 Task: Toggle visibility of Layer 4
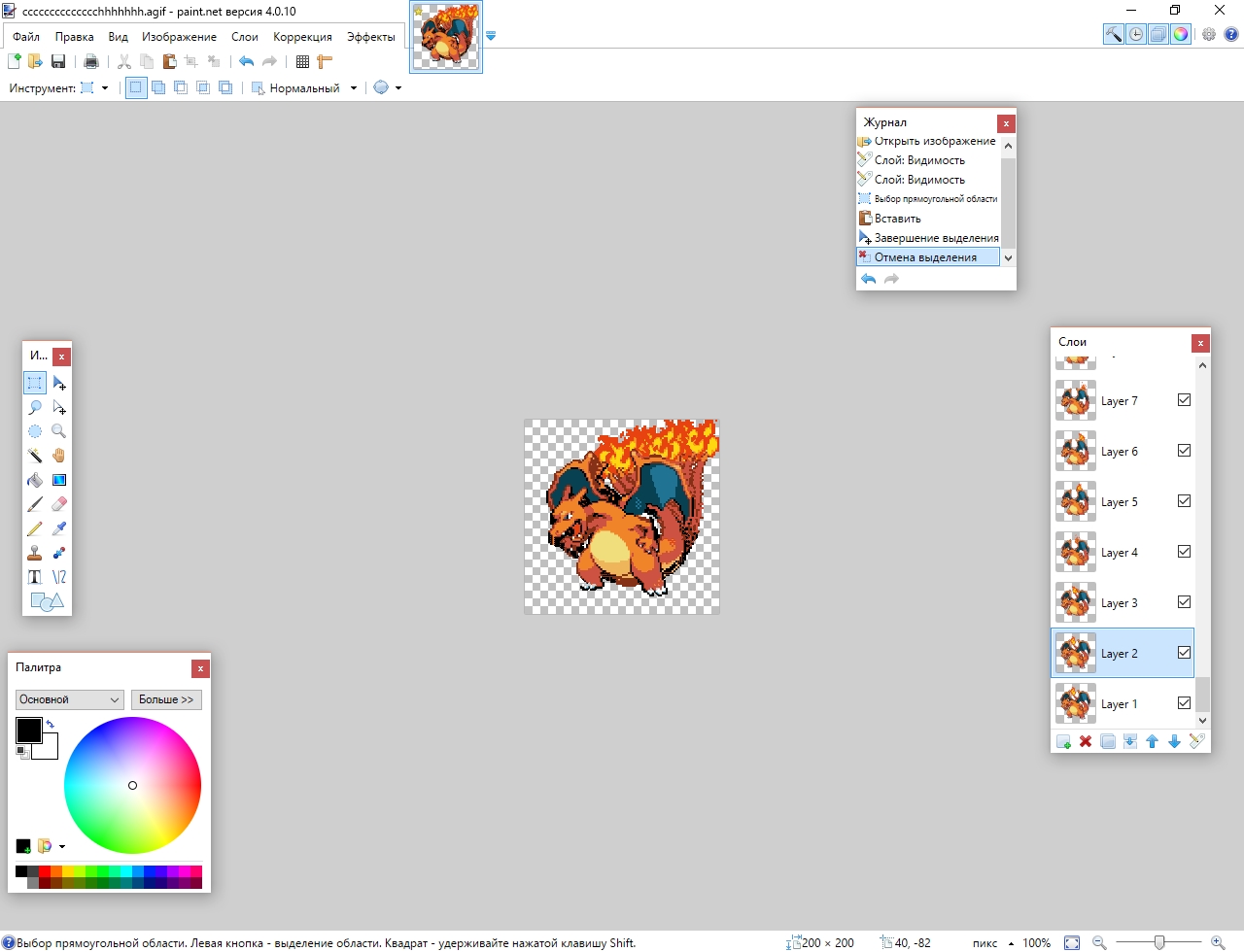[1184, 552]
